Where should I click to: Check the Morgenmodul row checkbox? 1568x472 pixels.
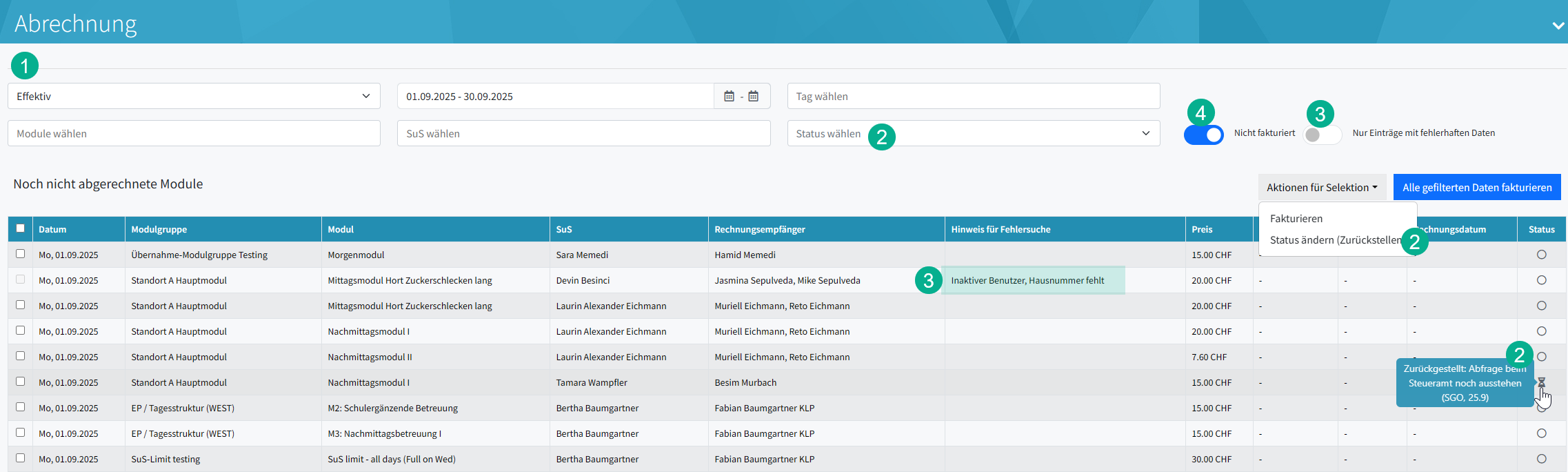coord(20,254)
